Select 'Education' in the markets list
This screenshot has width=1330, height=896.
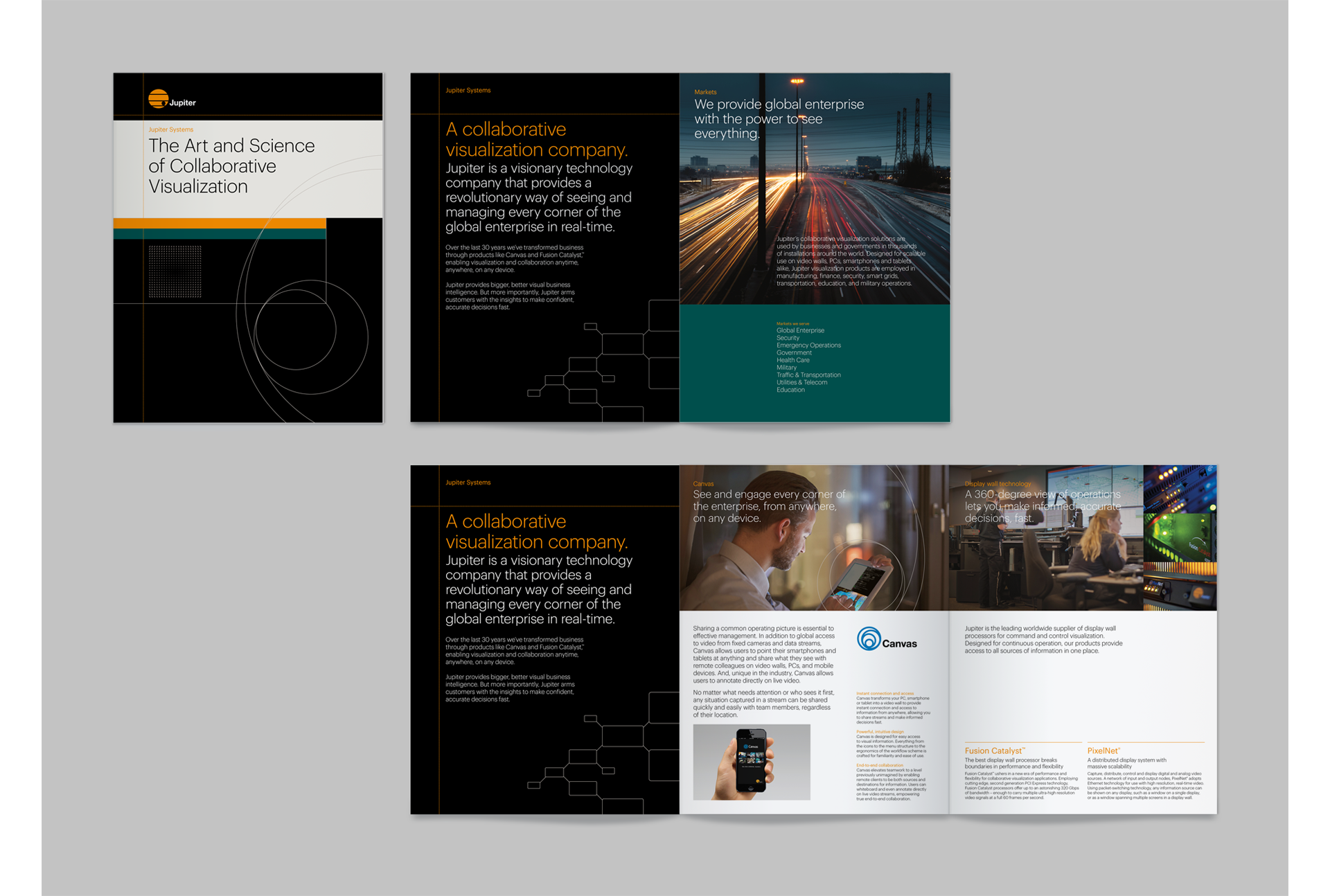pos(790,390)
